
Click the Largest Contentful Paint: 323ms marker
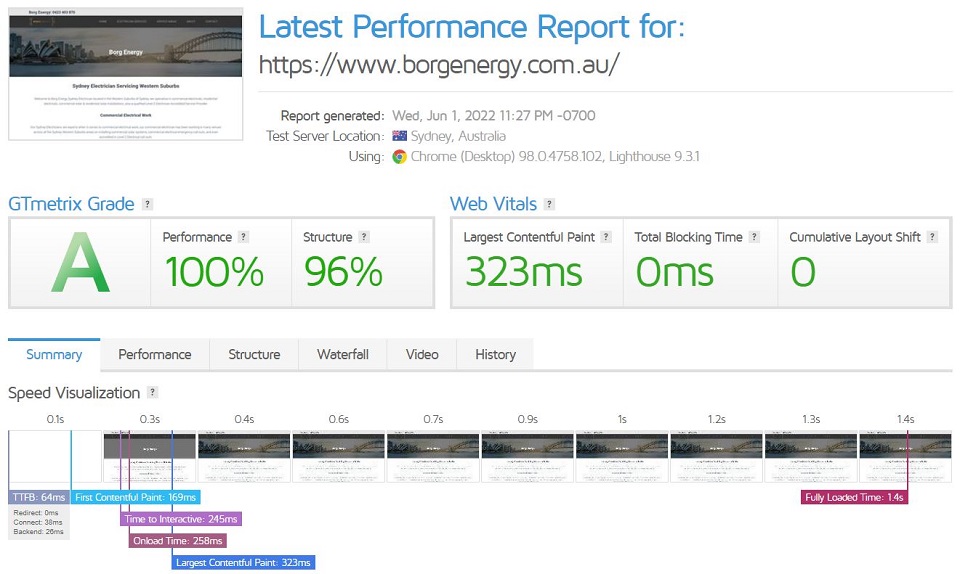tap(243, 562)
